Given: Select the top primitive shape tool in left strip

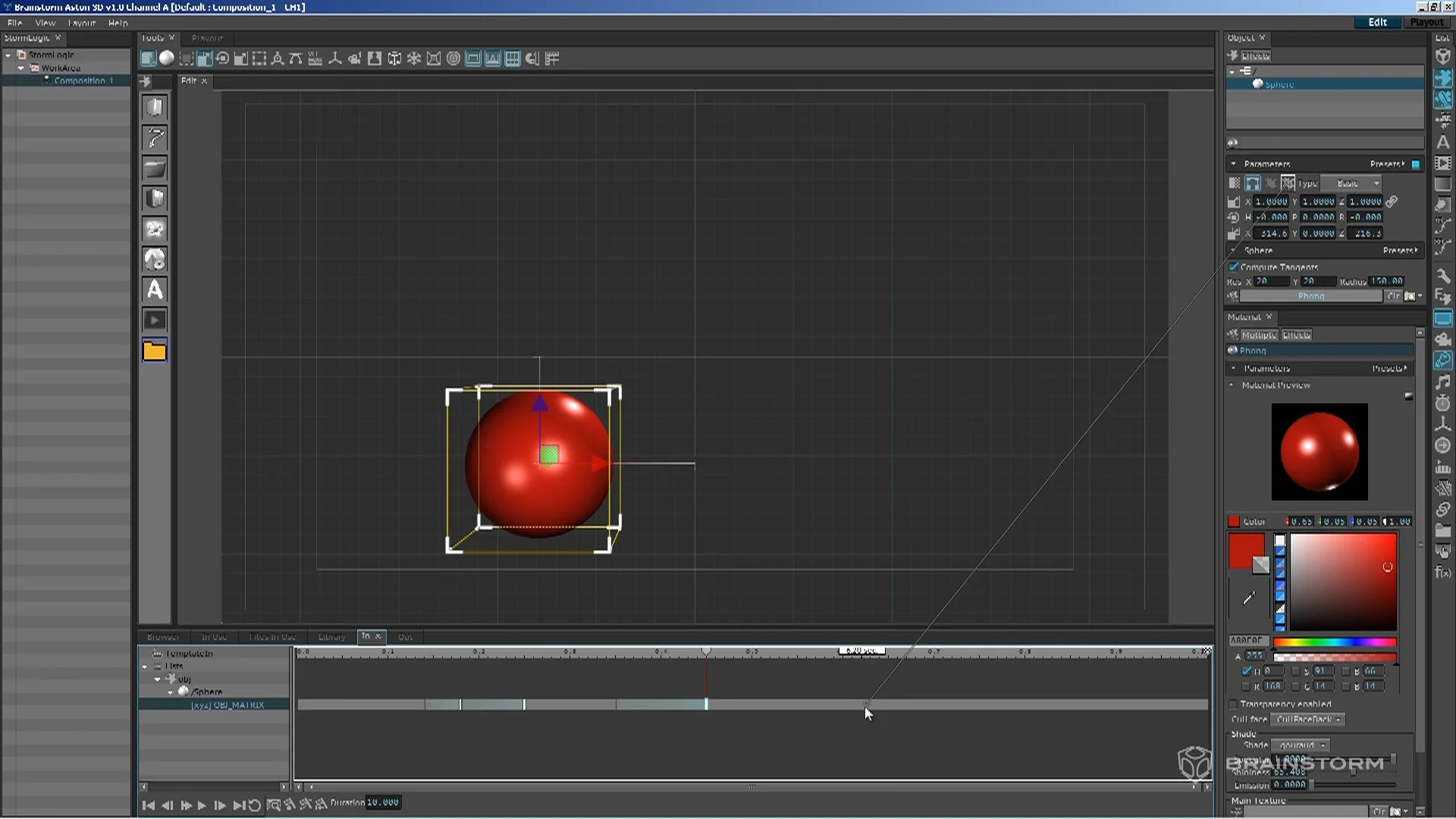Looking at the screenshot, I should tap(155, 107).
